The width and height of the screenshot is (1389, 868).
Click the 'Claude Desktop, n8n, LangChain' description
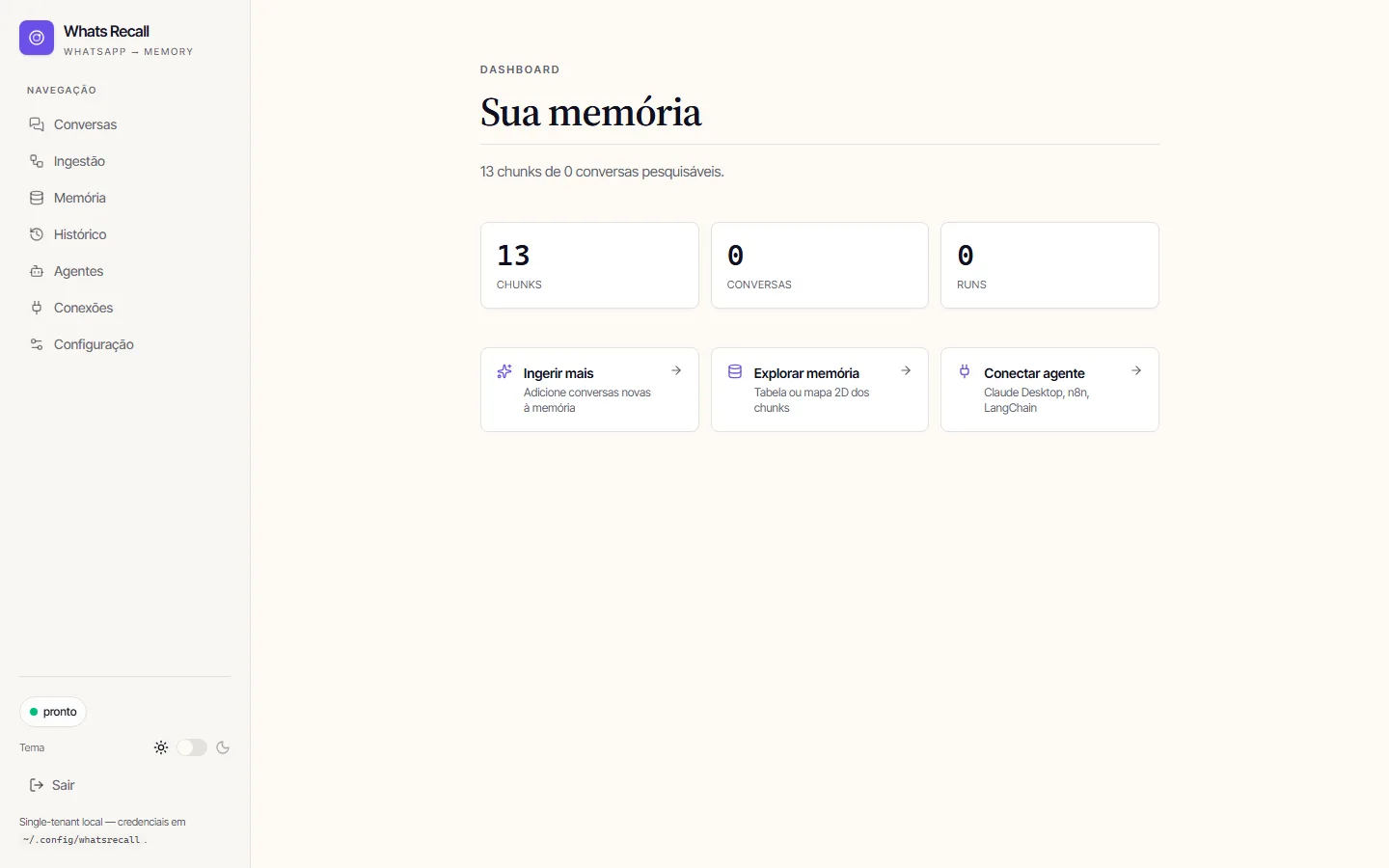point(1037,400)
